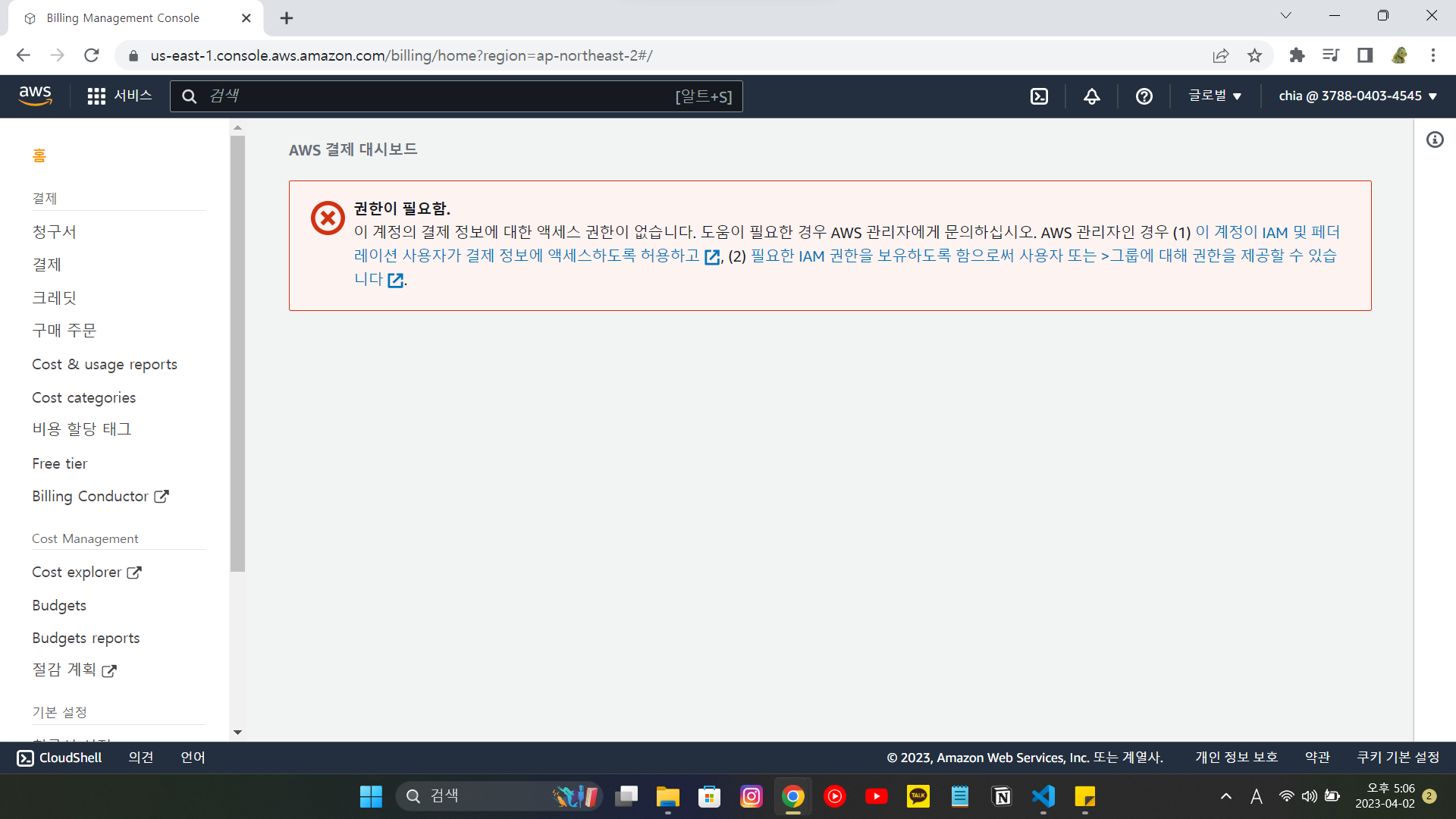
Task: Click the 언어 language footer button
Action: pyautogui.click(x=193, y=758)
